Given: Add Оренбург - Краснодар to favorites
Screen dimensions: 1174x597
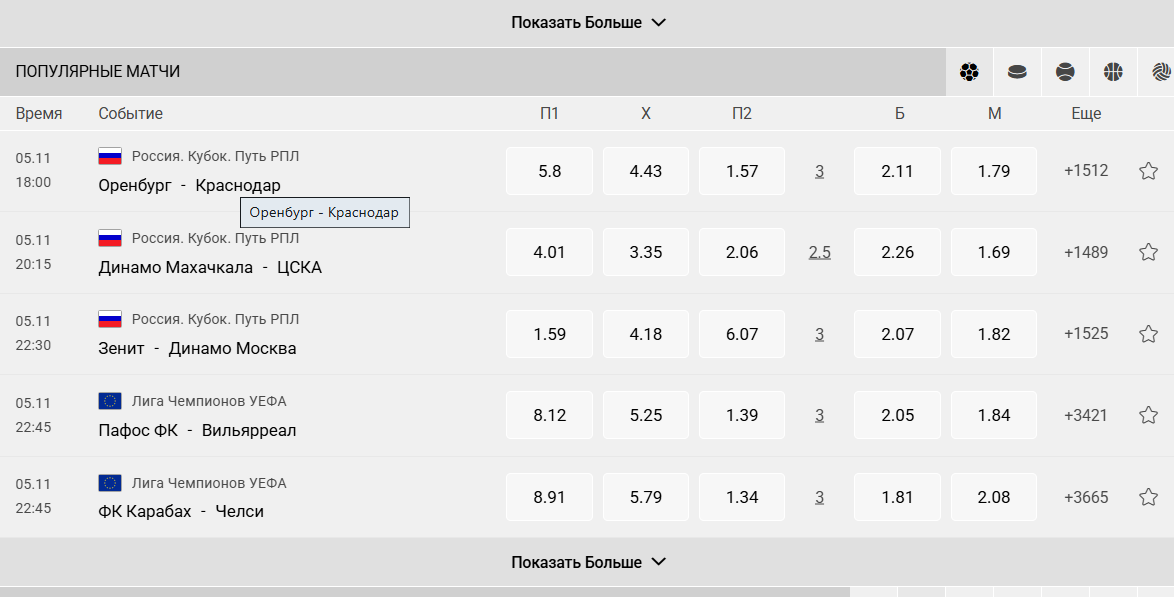Looking at the screenshot, I should tap(1148, 171).
